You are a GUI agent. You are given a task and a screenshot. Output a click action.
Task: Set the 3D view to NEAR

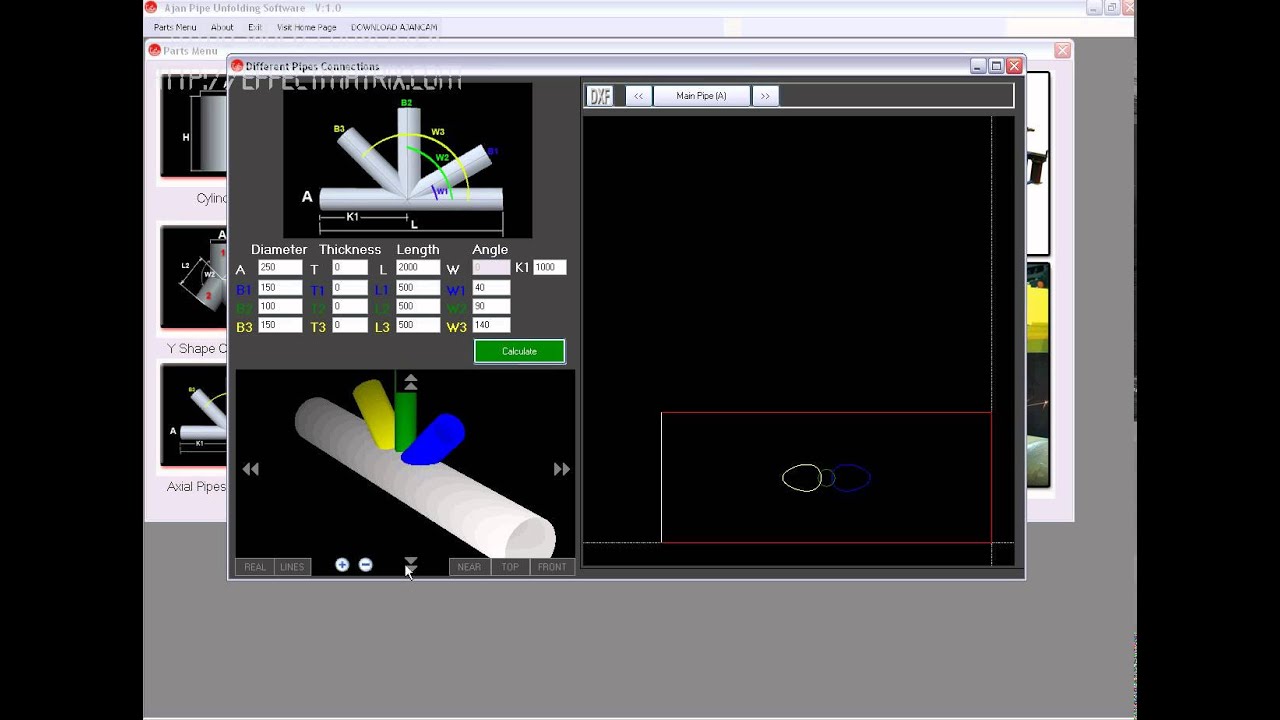point(469,567)
